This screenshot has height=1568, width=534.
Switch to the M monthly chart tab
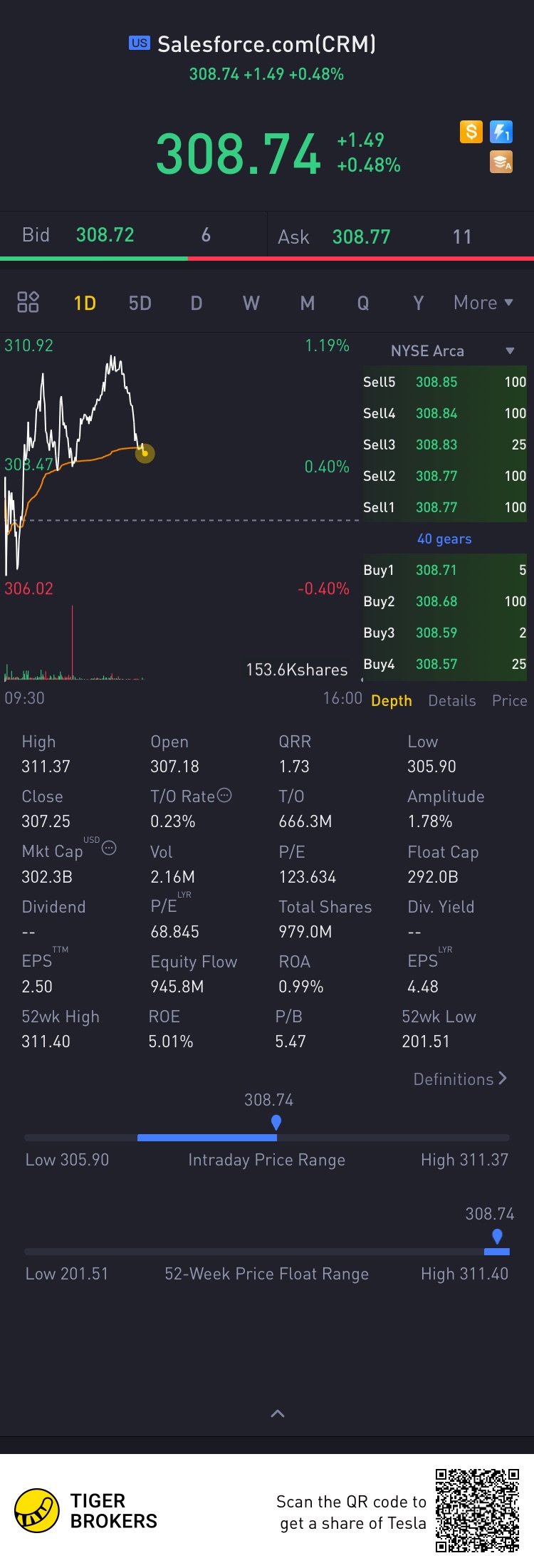point(308,303)
